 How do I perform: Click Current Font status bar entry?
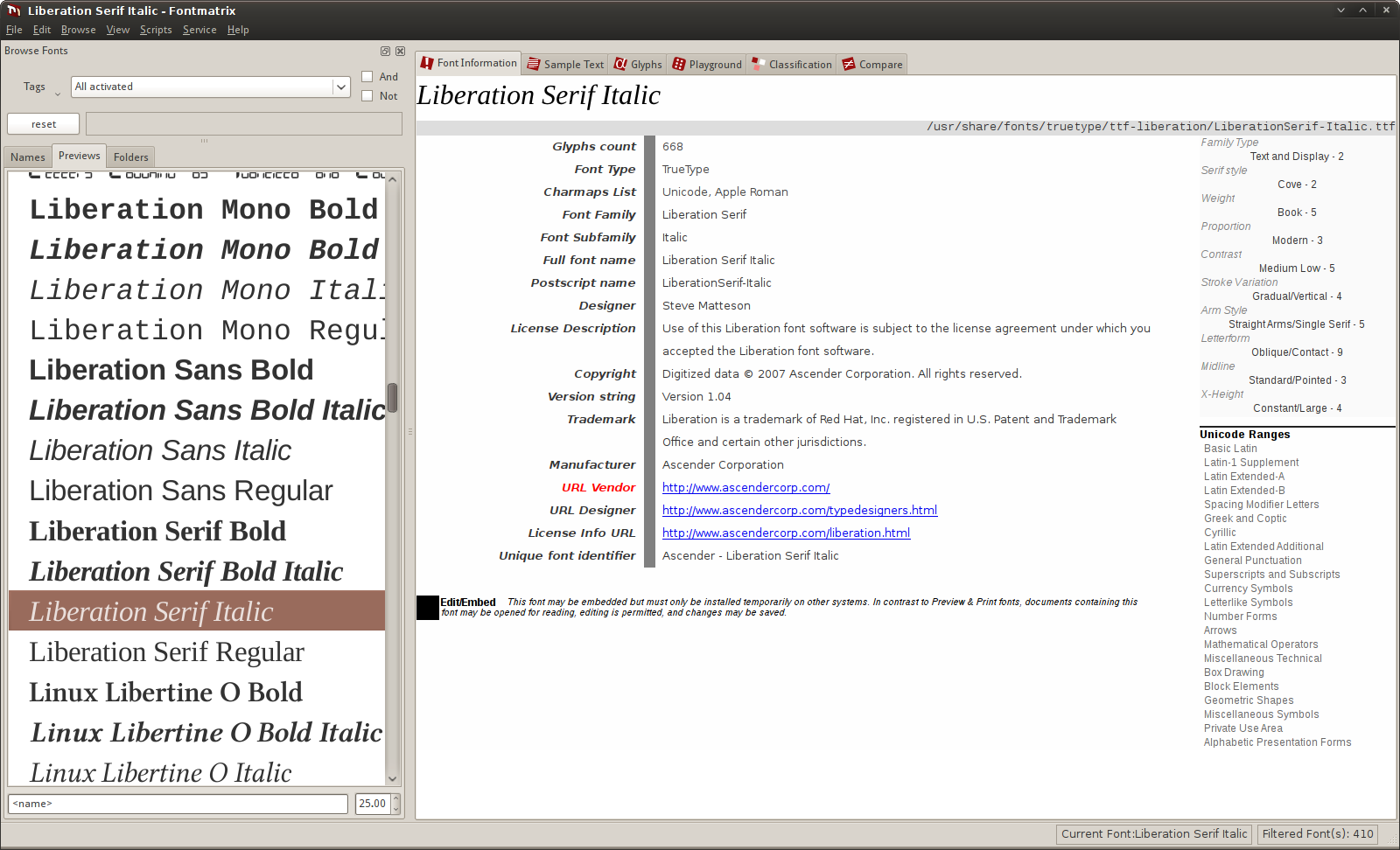coord(1154,834)
